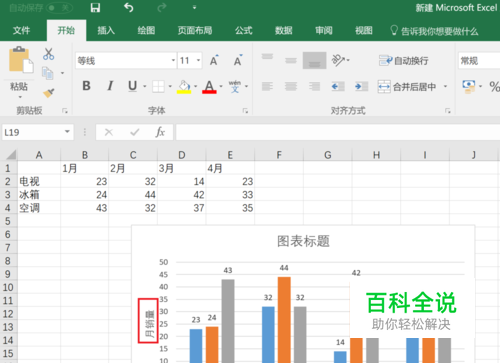
Task: Switch to the 公式 ribbon tab
Action: (x=244, y=31)
